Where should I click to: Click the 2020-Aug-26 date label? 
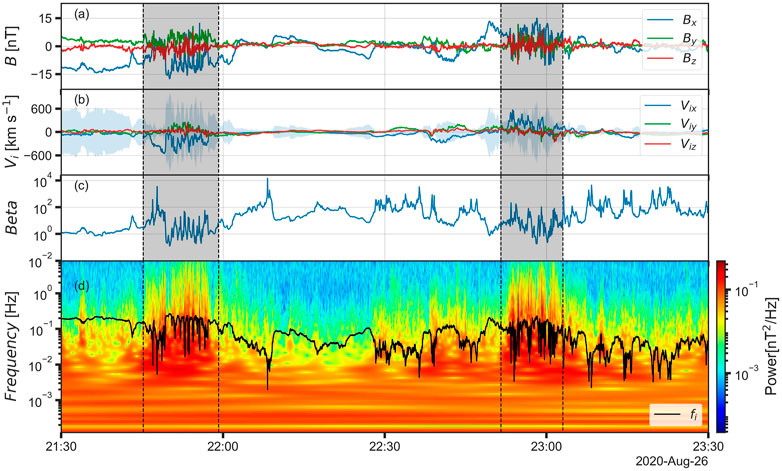pos(672,462)
